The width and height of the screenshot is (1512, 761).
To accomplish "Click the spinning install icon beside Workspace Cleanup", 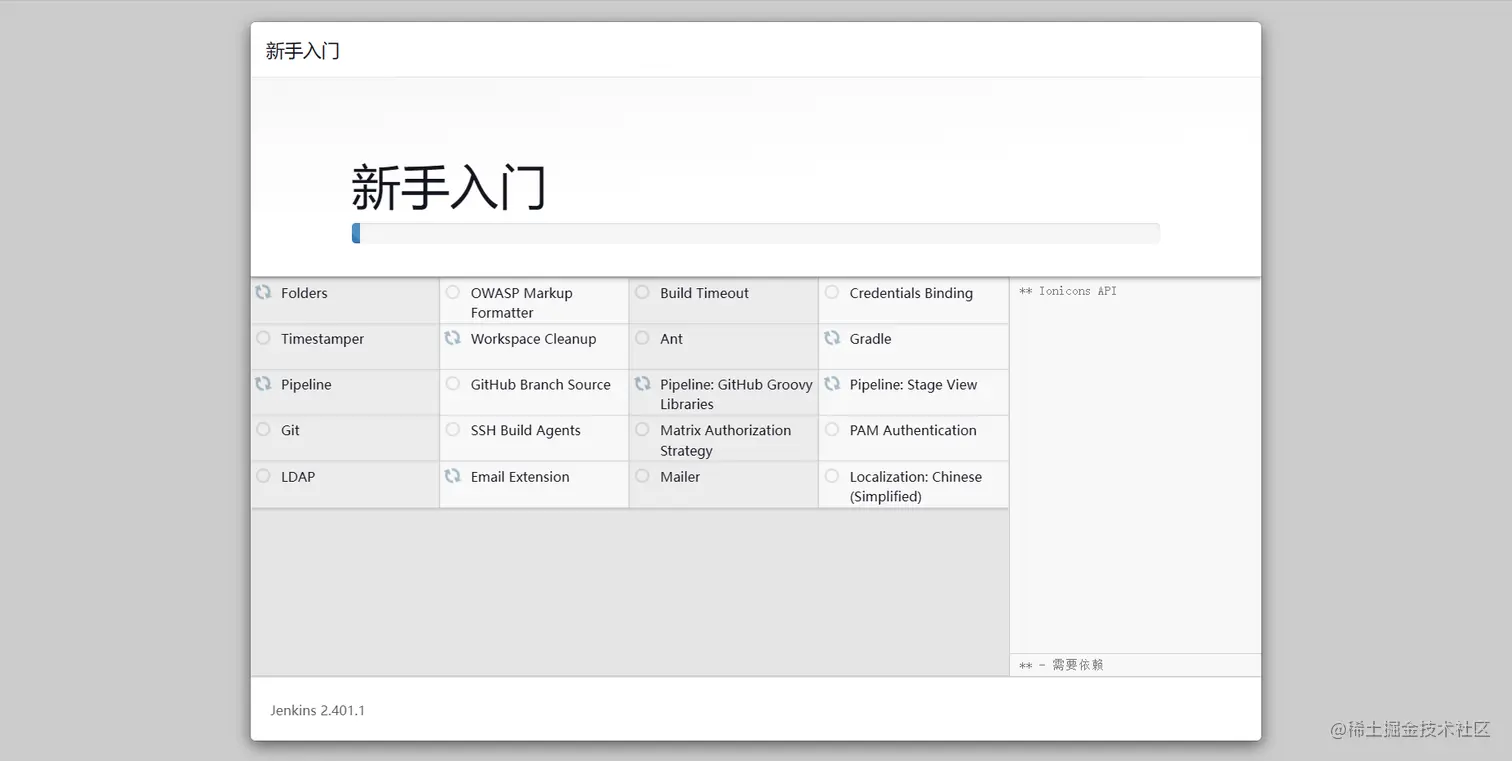I will (453, 338).
